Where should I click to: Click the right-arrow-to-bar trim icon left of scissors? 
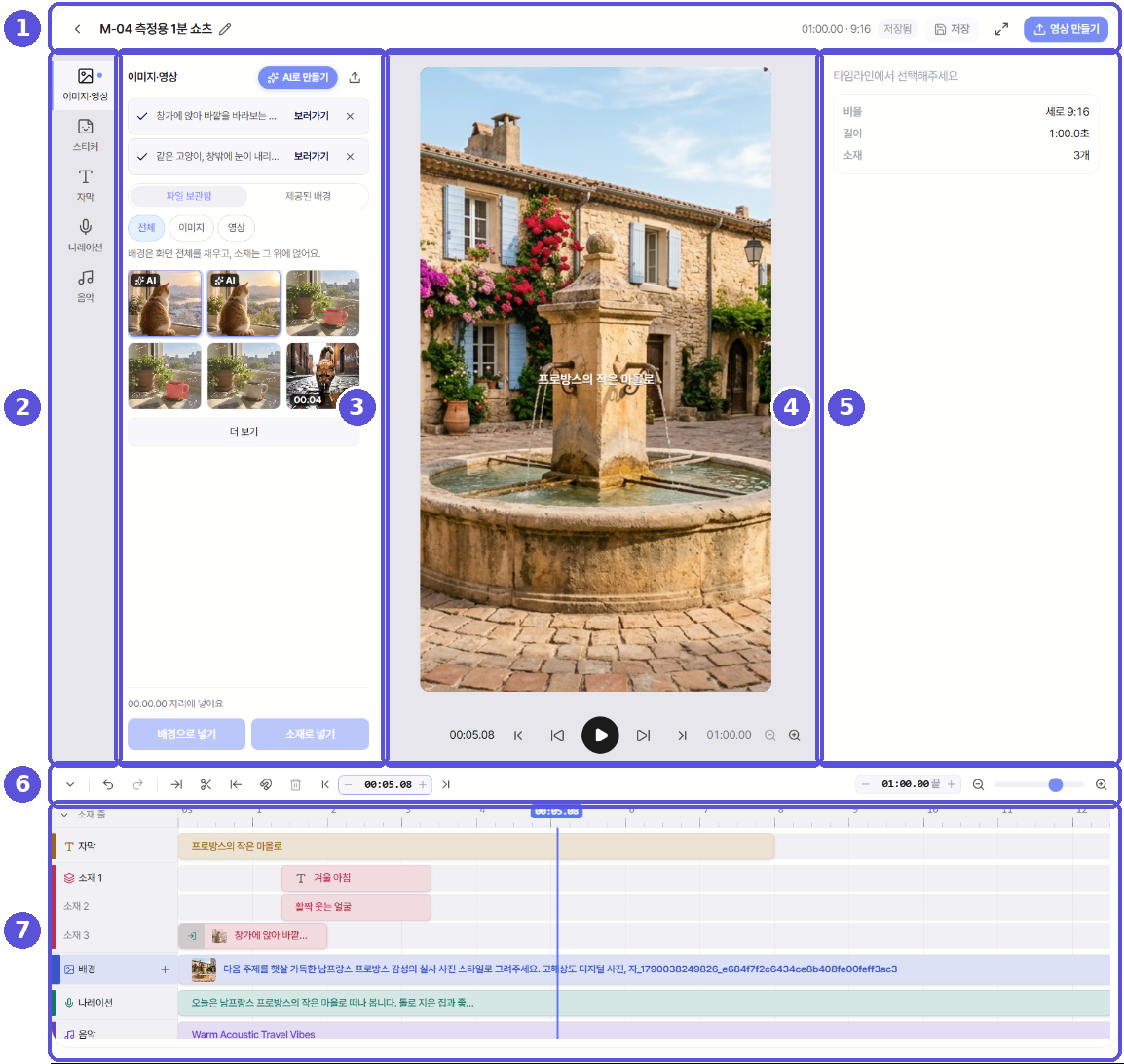pos(176,785)
